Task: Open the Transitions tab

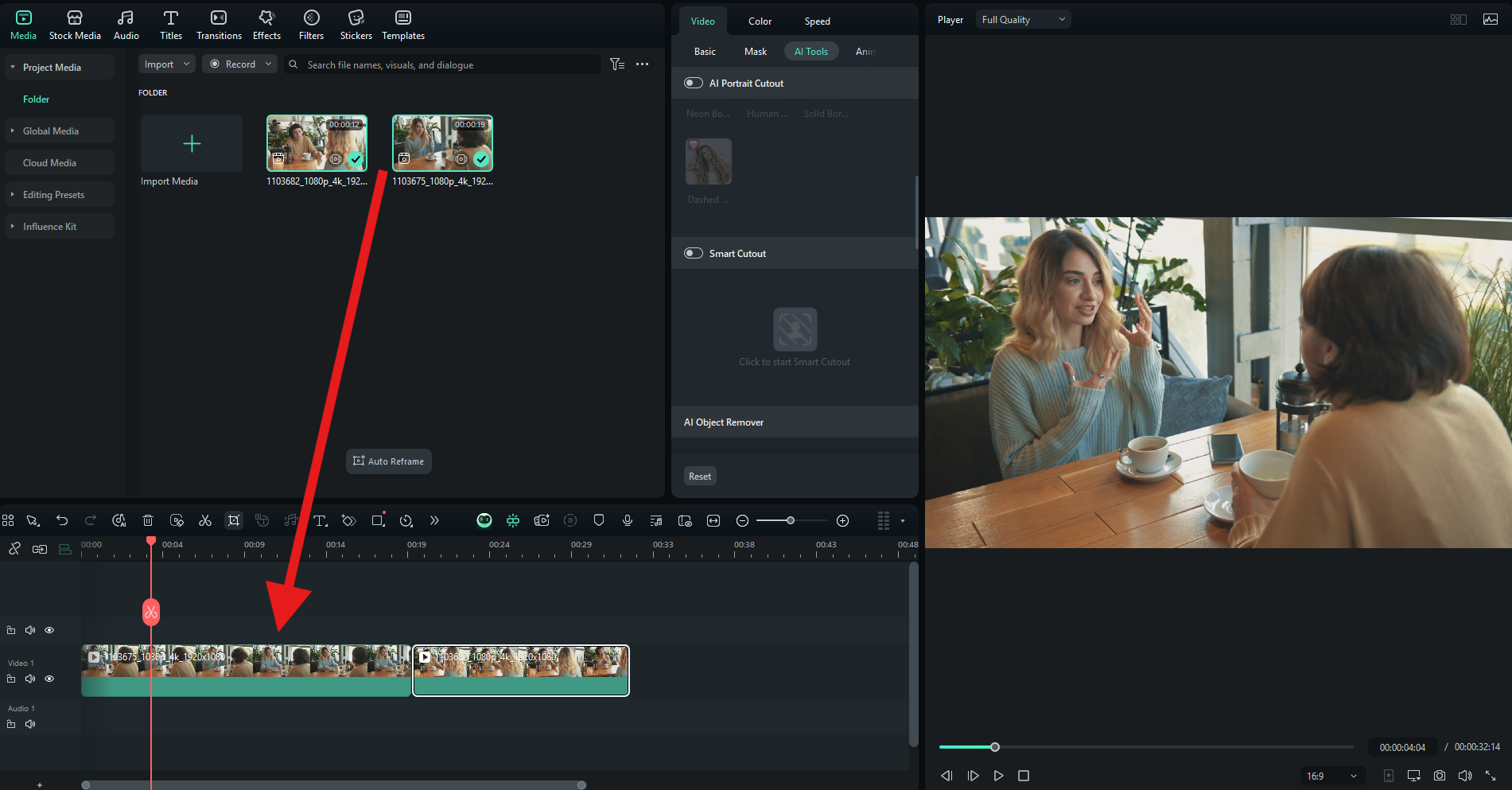Action: point(219,25)
